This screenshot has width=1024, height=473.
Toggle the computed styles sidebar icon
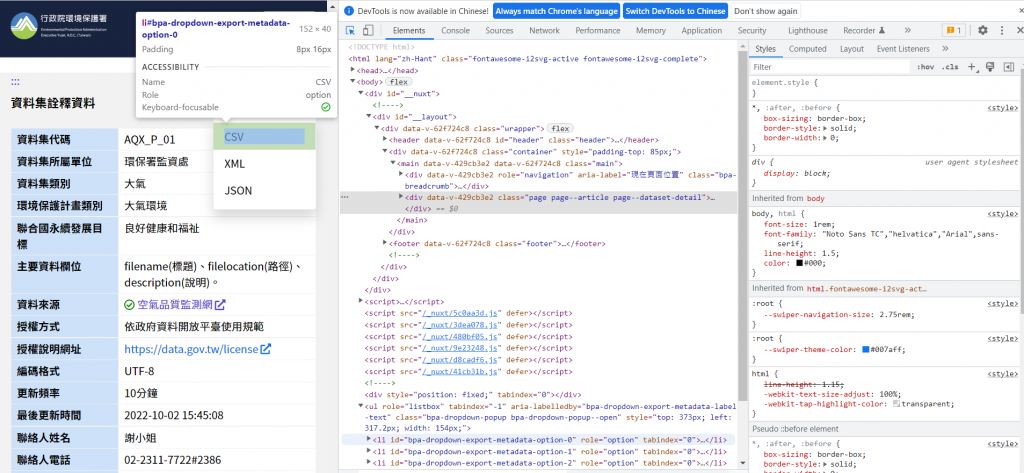[1009, 67]
